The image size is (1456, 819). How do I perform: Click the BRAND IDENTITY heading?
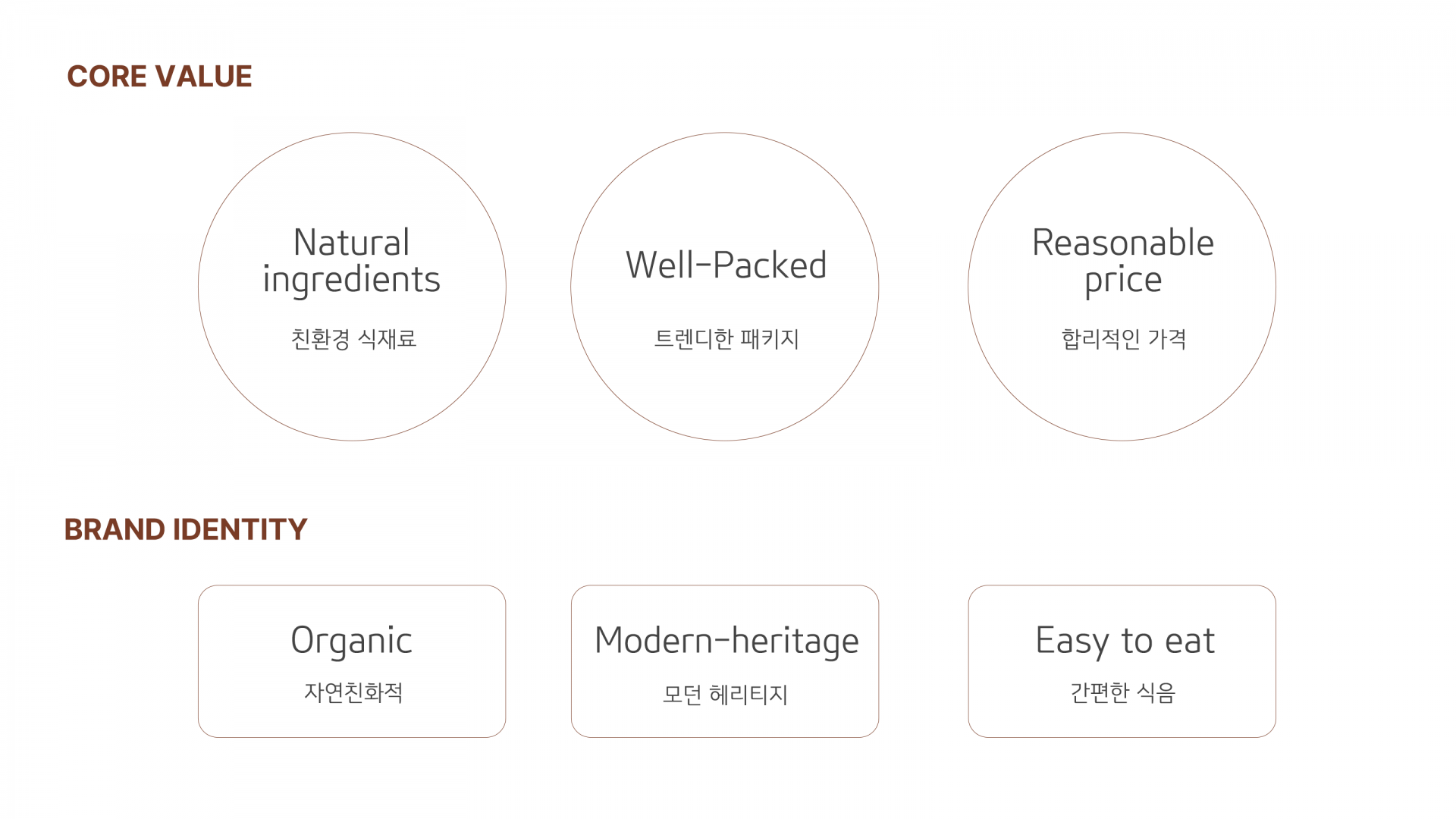[x=186, y=529]
